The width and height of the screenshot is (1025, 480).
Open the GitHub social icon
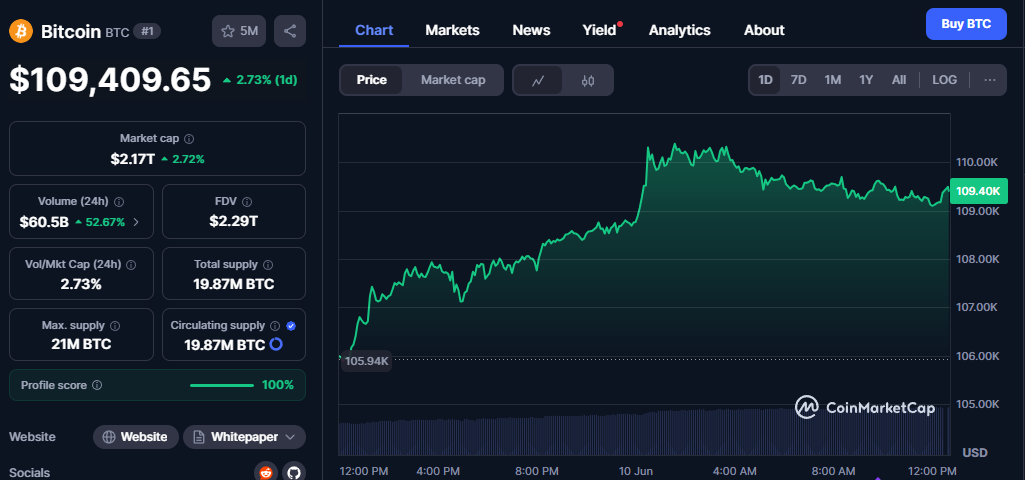tap(294, 473)
